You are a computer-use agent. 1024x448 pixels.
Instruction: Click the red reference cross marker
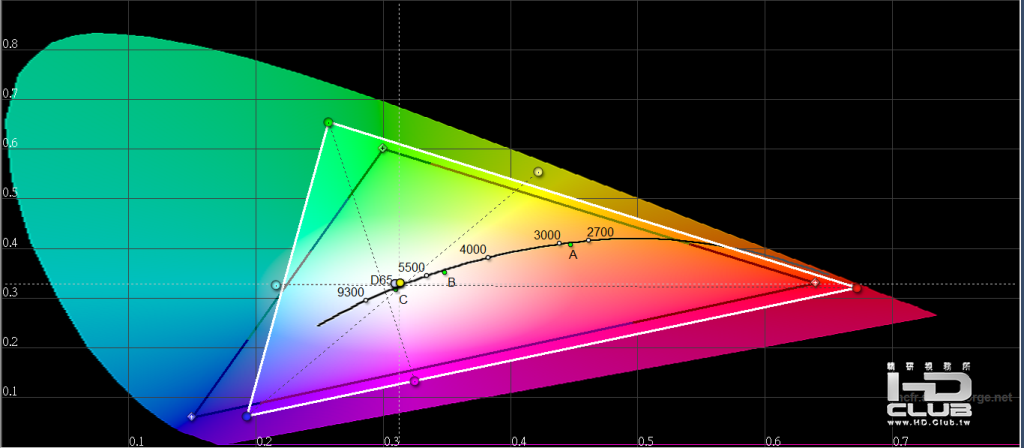point(815,282)
